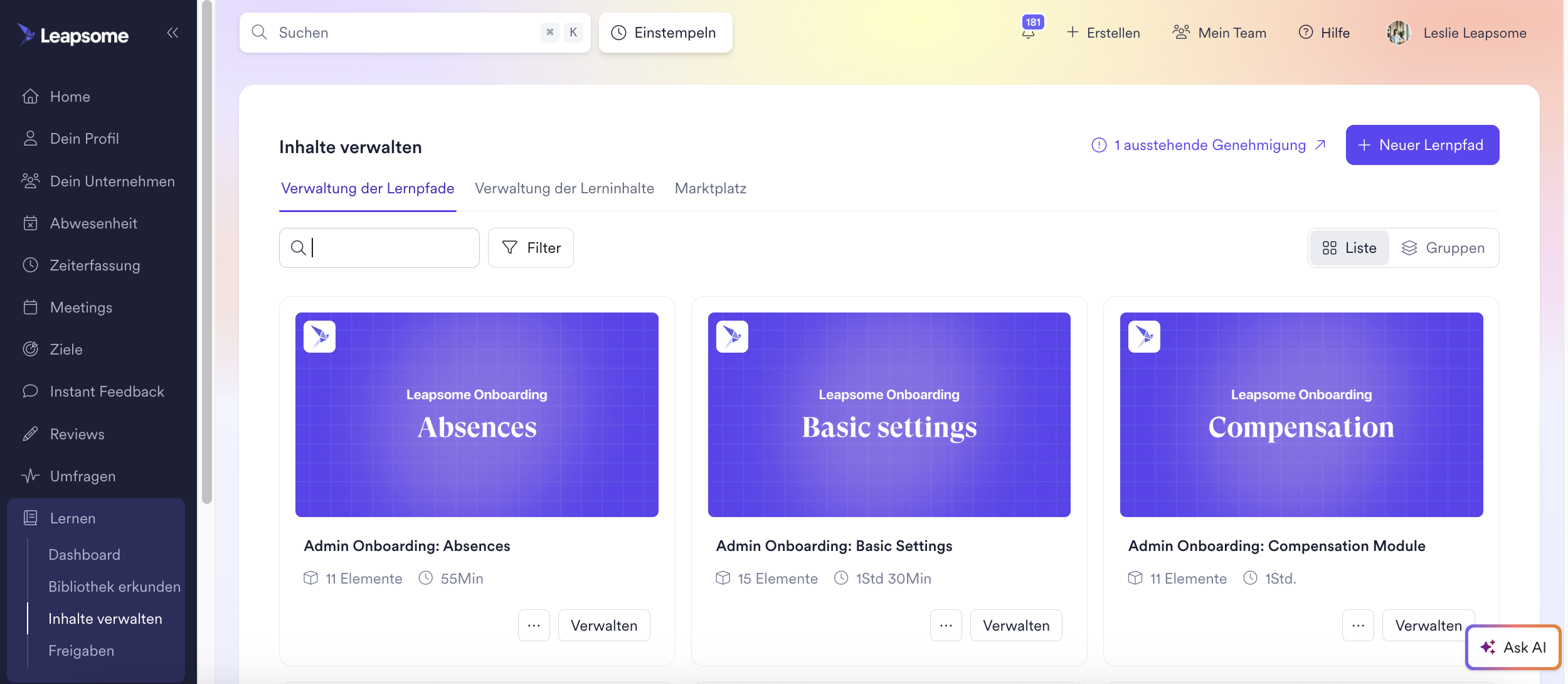Image resolution: width=1568 pixels, height=684 pixels.
Task: Click the plus icon next to Erstellen
Action: (1073, 32)
